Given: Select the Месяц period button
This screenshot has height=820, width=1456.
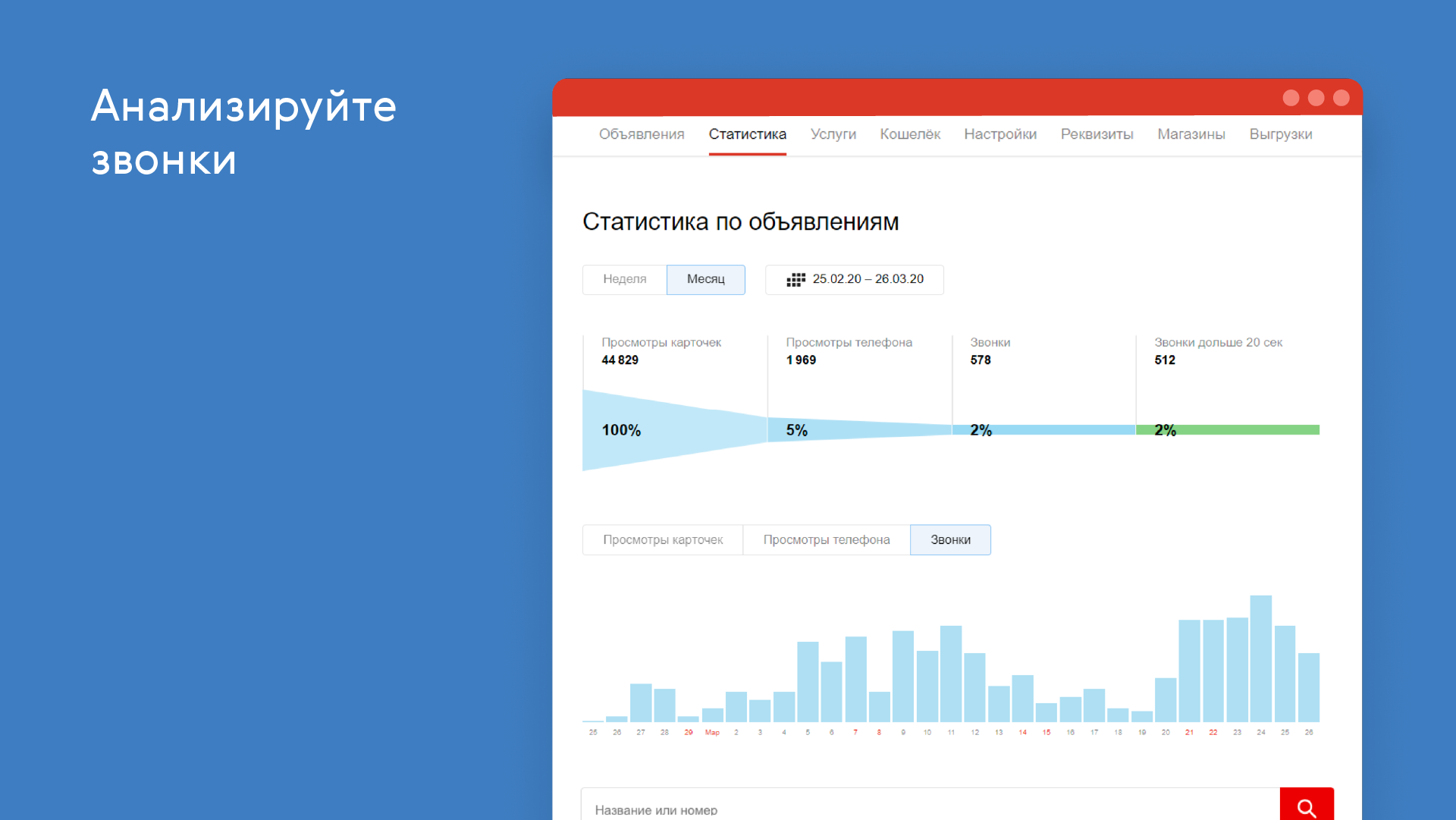Looking at the screenshot, I should 706,279.
